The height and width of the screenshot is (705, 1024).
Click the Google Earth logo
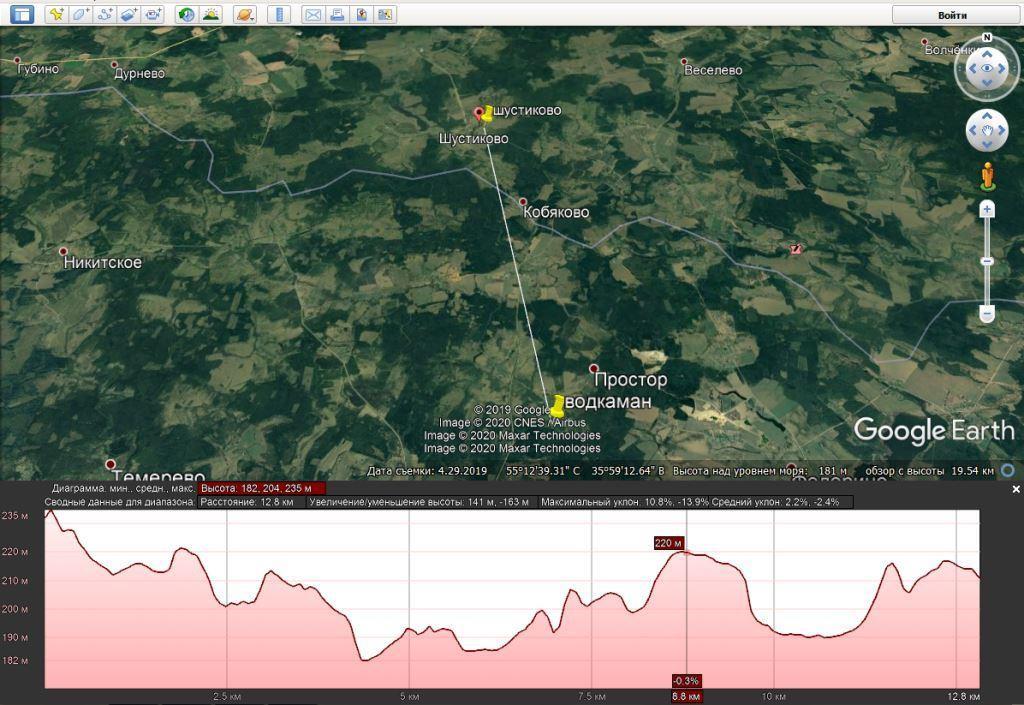934,431
